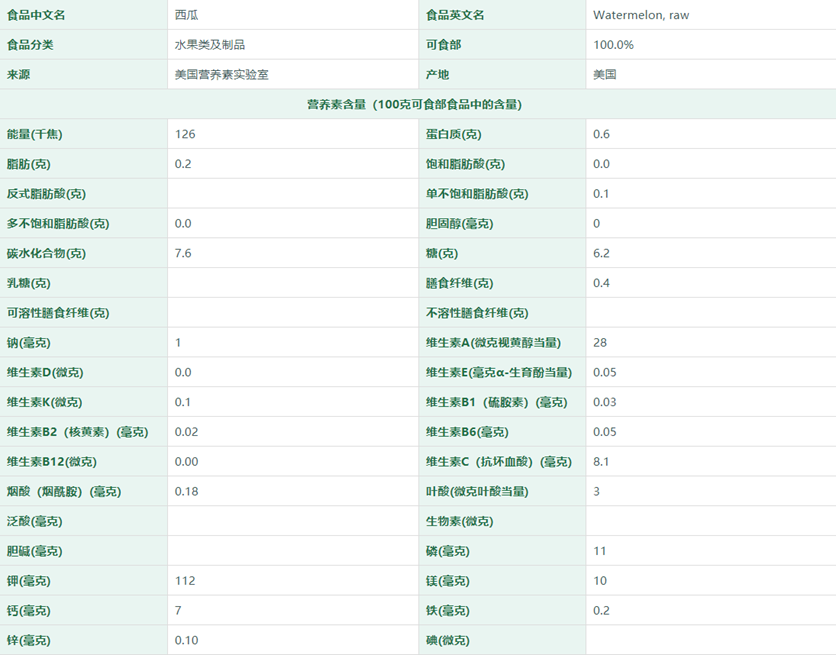The image size is (836, 655).
Task: Click the 铁(毫克) label
Action: (447, 611)
